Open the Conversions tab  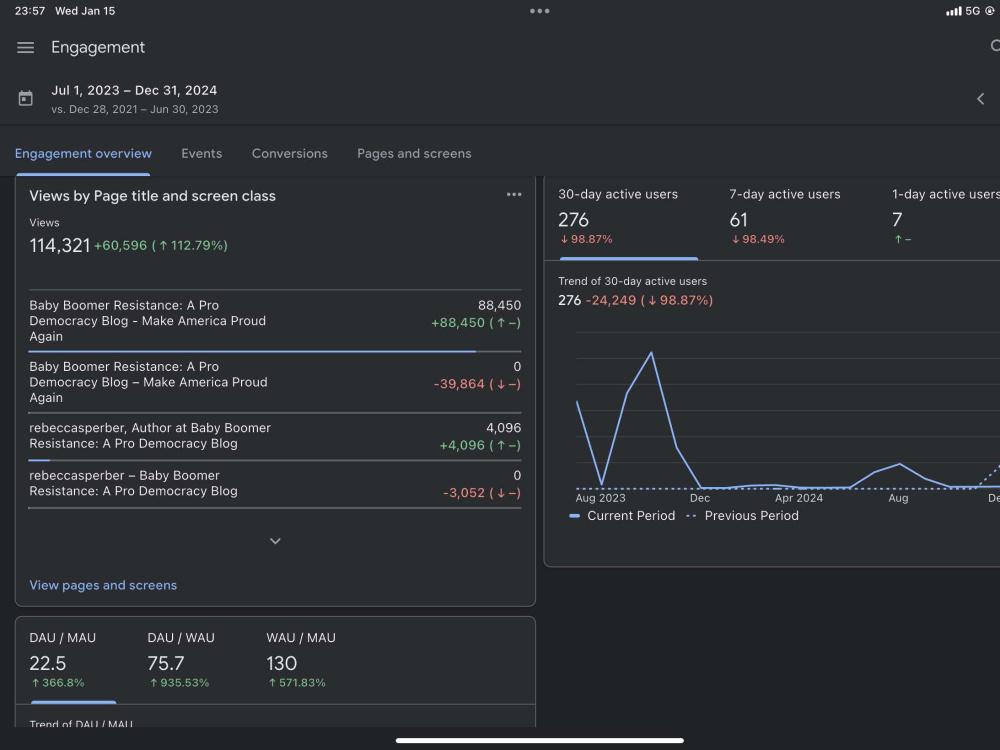[290, 154]
